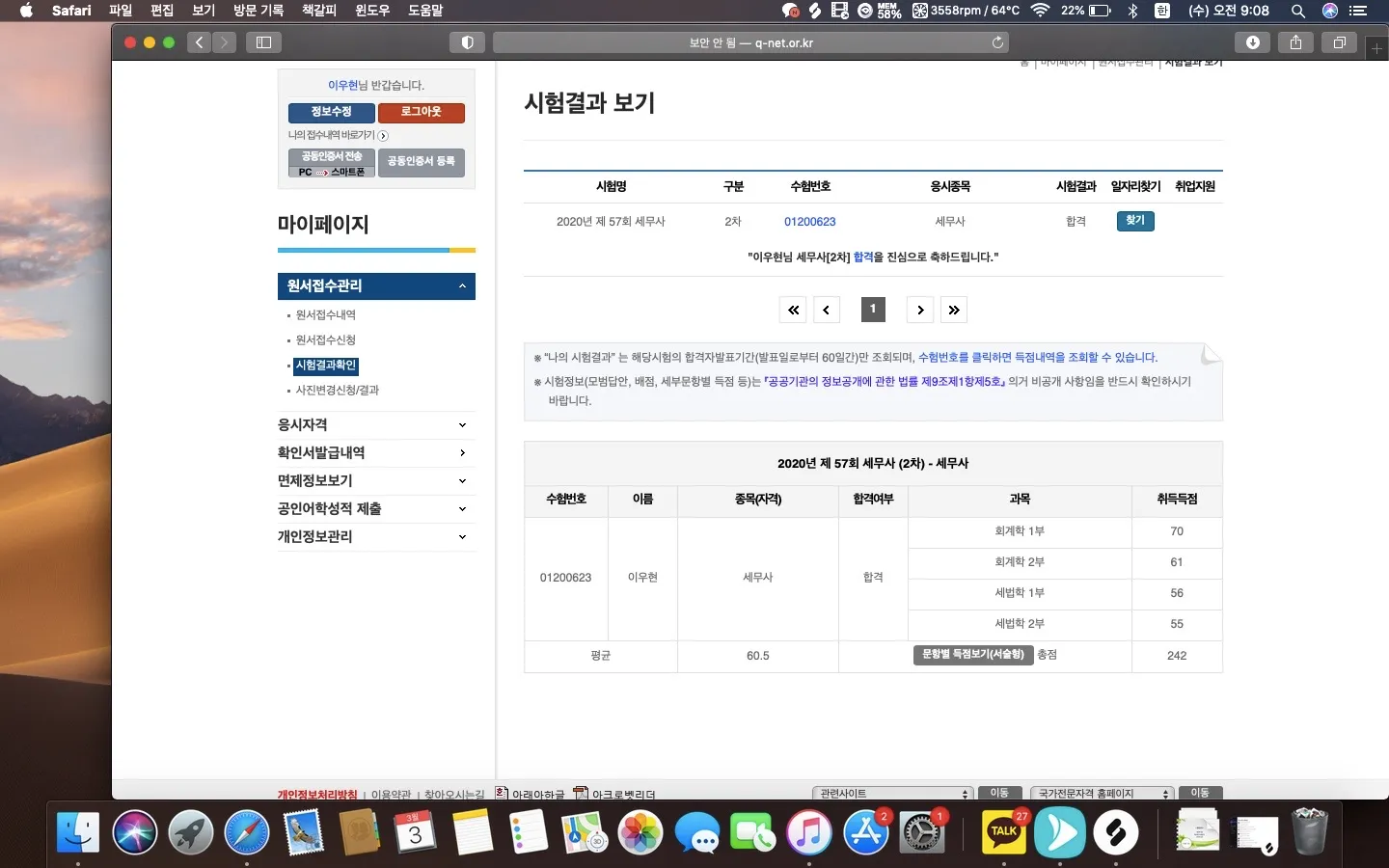This screenshot has width=1389, height=868.
Task: Open the 책갈피 menu
Action: point(319,11)
